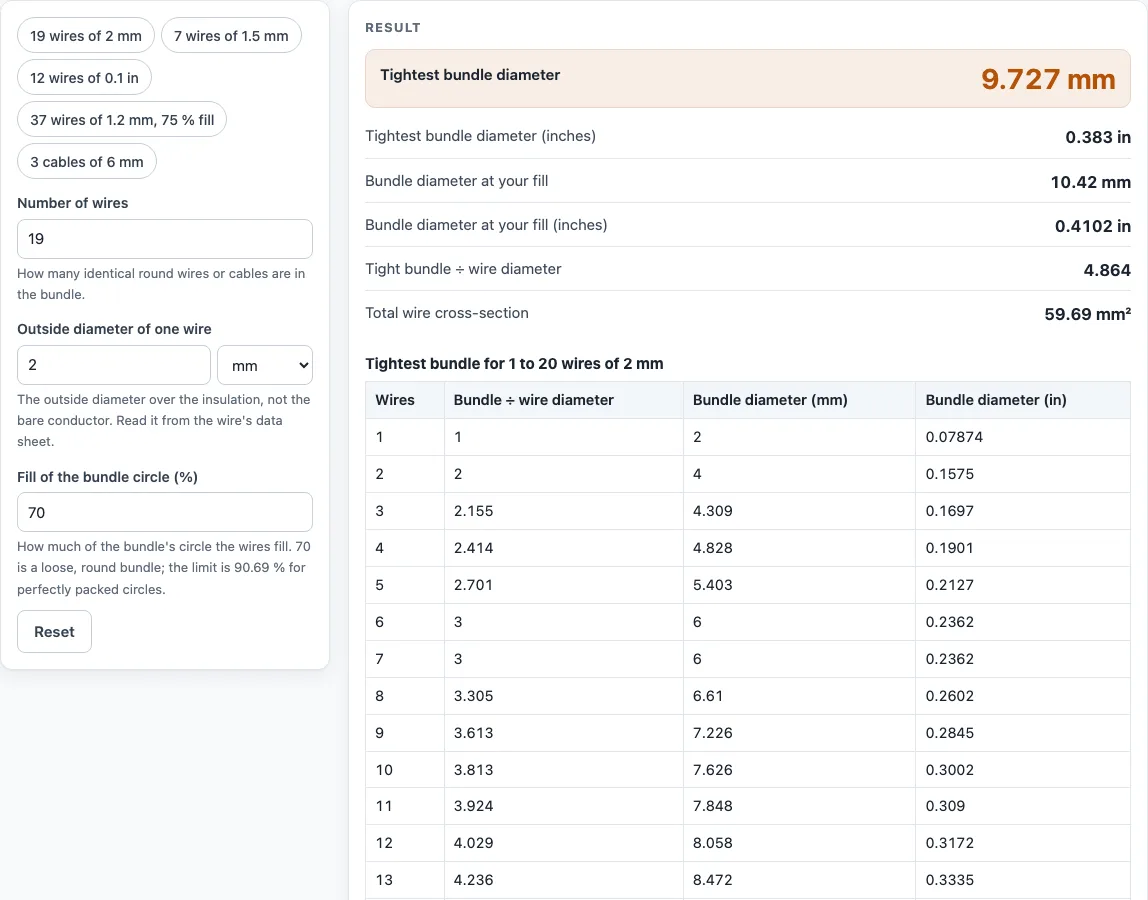1148x900 pixels.
Task: Click the Reset button
Action: point(54,631)
